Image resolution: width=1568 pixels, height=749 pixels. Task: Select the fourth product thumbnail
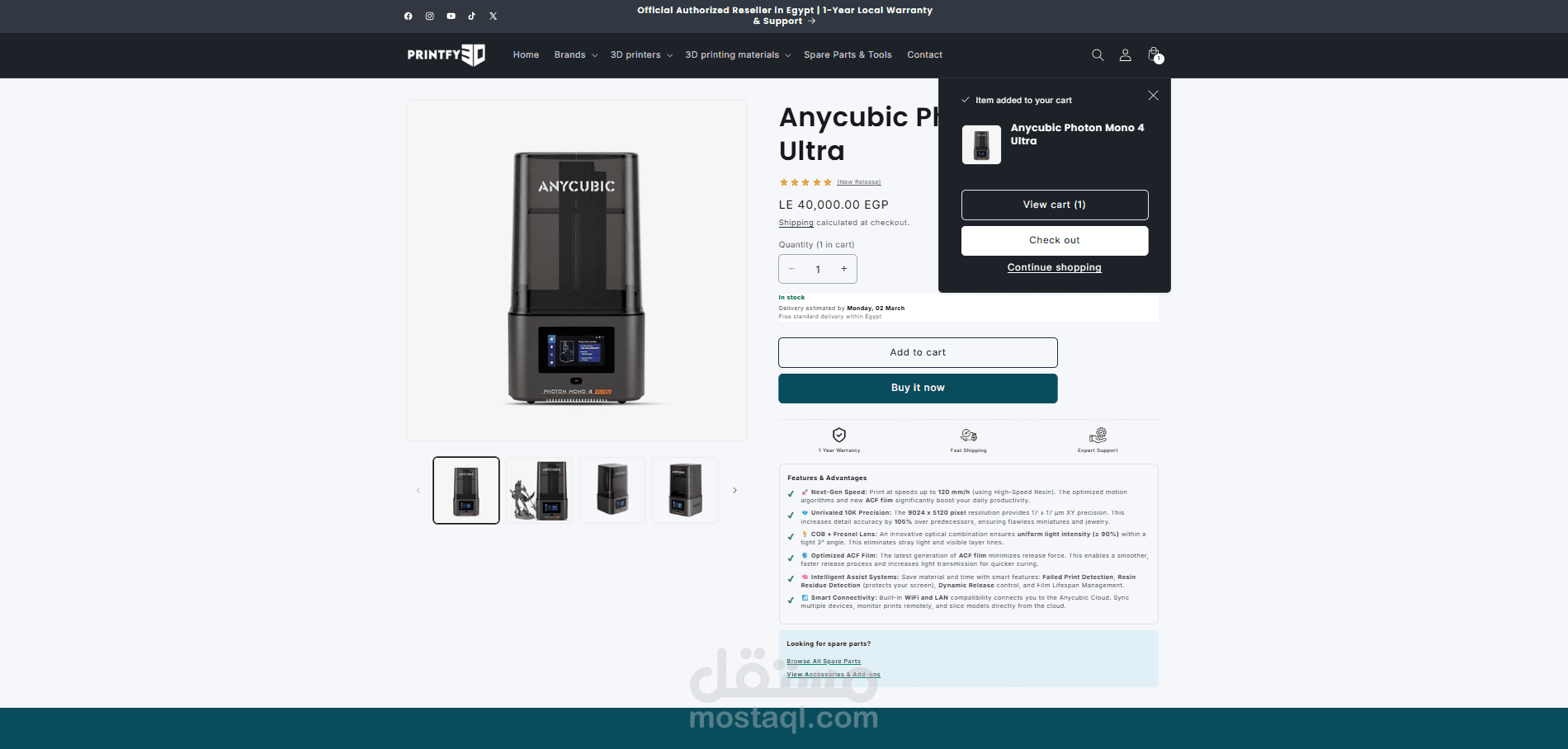click(x=685, y=490)
